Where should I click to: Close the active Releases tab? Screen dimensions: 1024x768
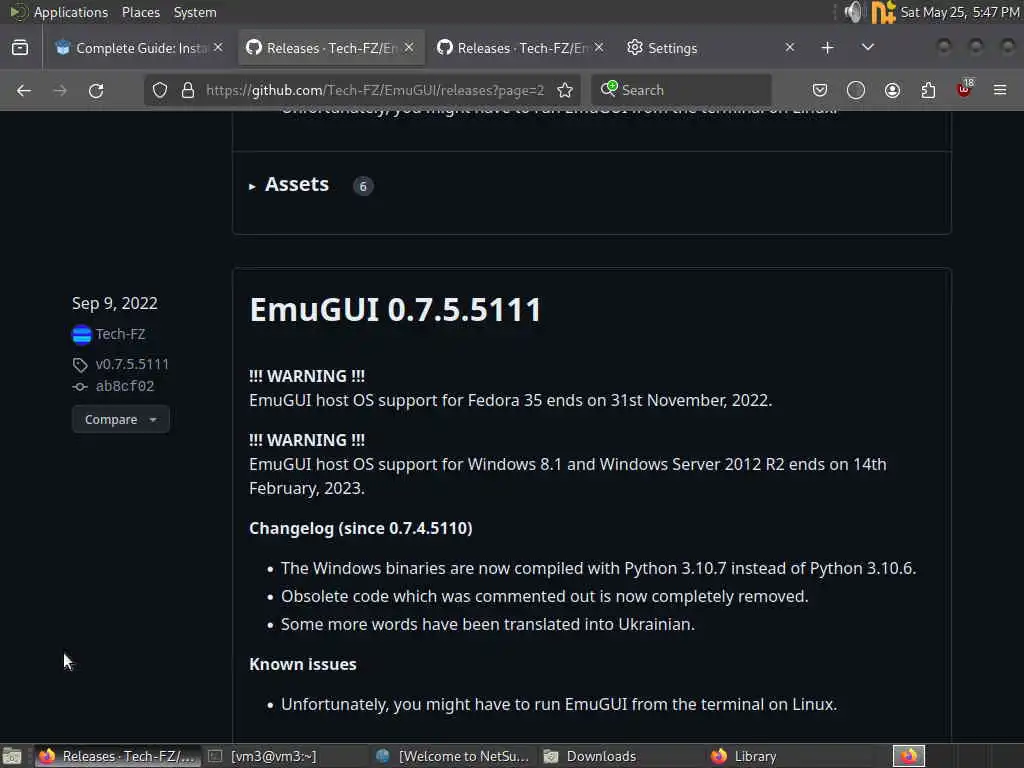(409, 48)
